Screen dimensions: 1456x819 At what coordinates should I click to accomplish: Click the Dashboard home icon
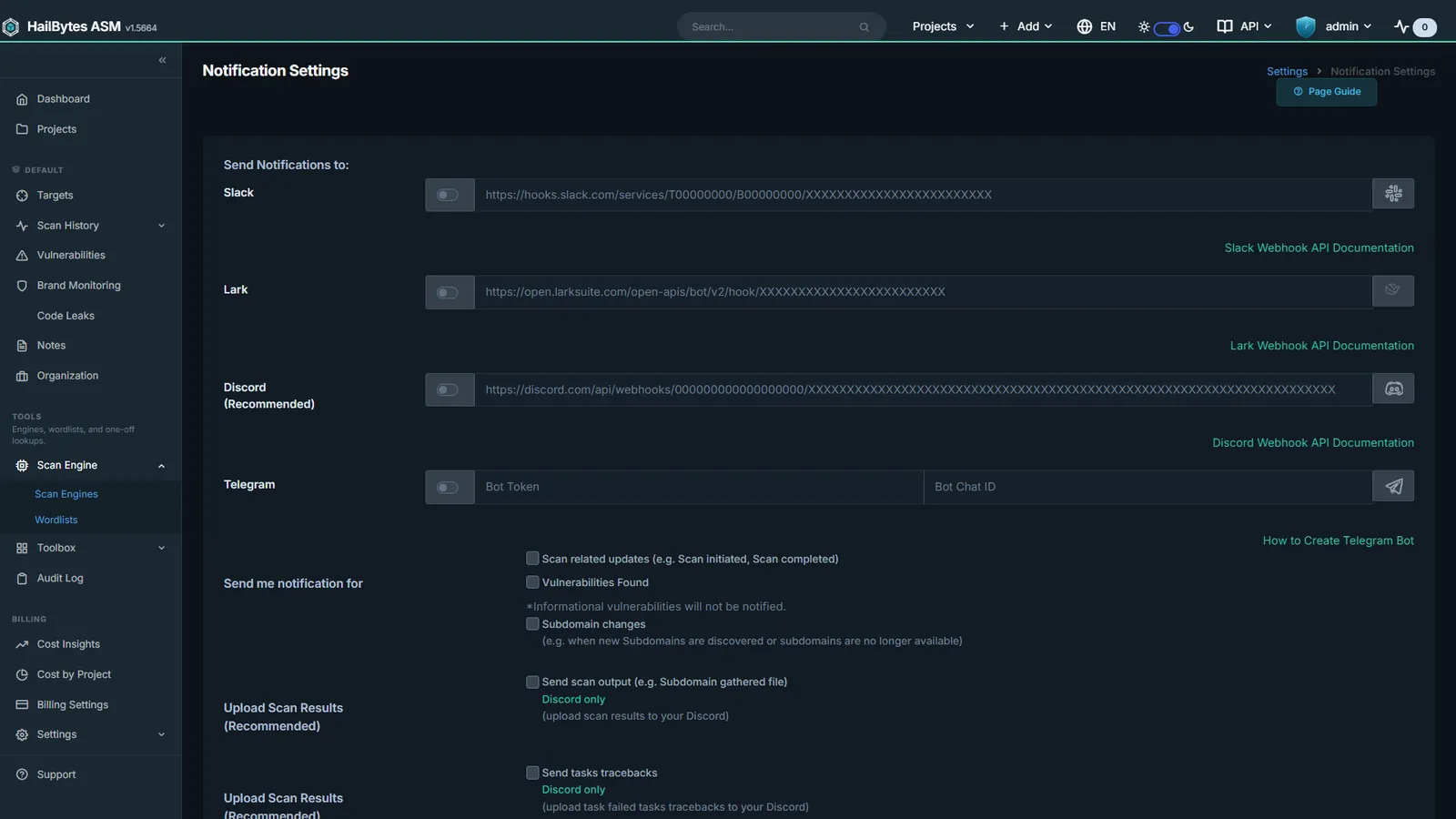22,99
